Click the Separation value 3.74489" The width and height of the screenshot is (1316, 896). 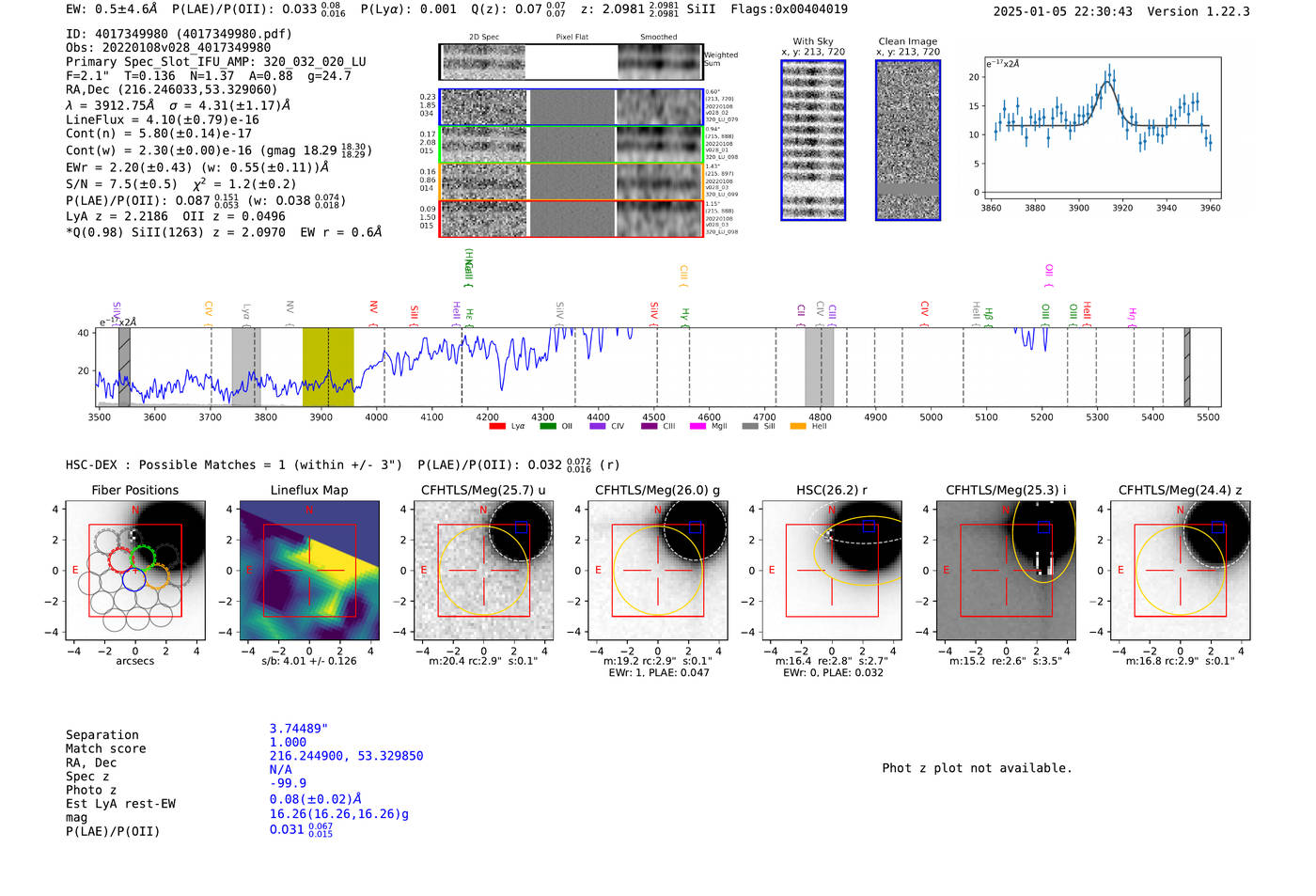(x=299, y=729)
